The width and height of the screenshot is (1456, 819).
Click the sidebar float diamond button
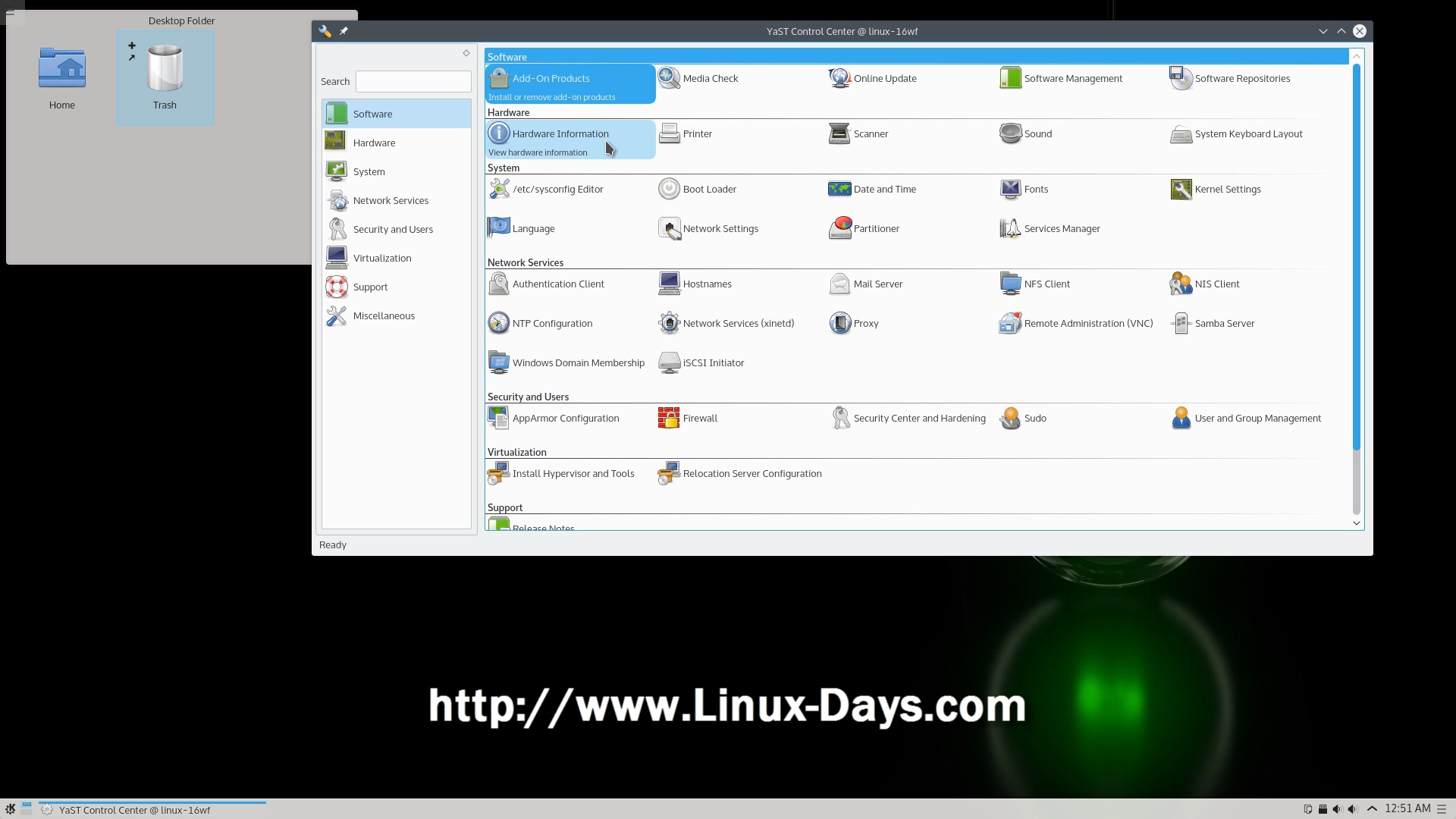[x=466, y=53]
